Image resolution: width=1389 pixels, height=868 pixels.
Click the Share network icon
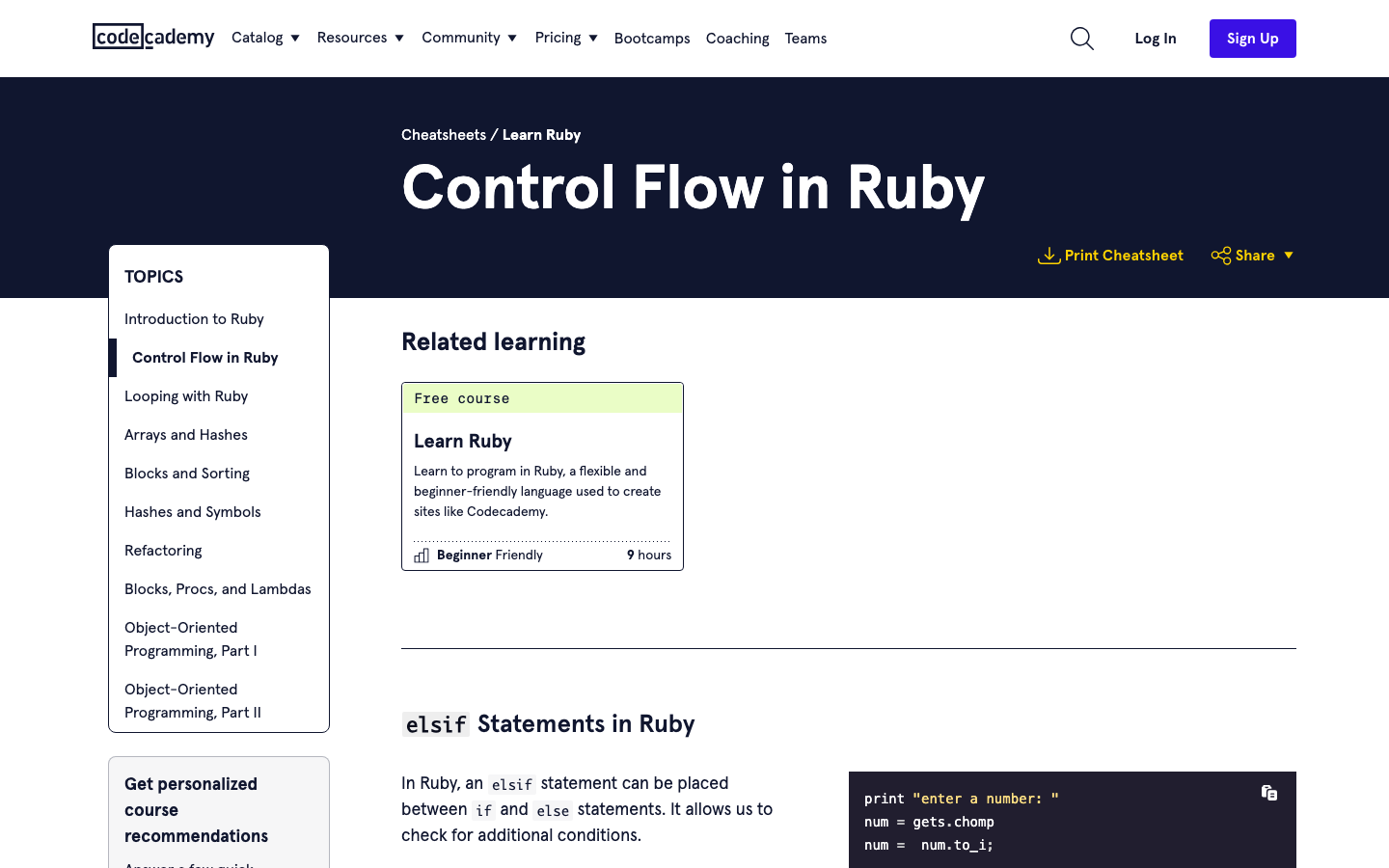tap(1221, 256)
